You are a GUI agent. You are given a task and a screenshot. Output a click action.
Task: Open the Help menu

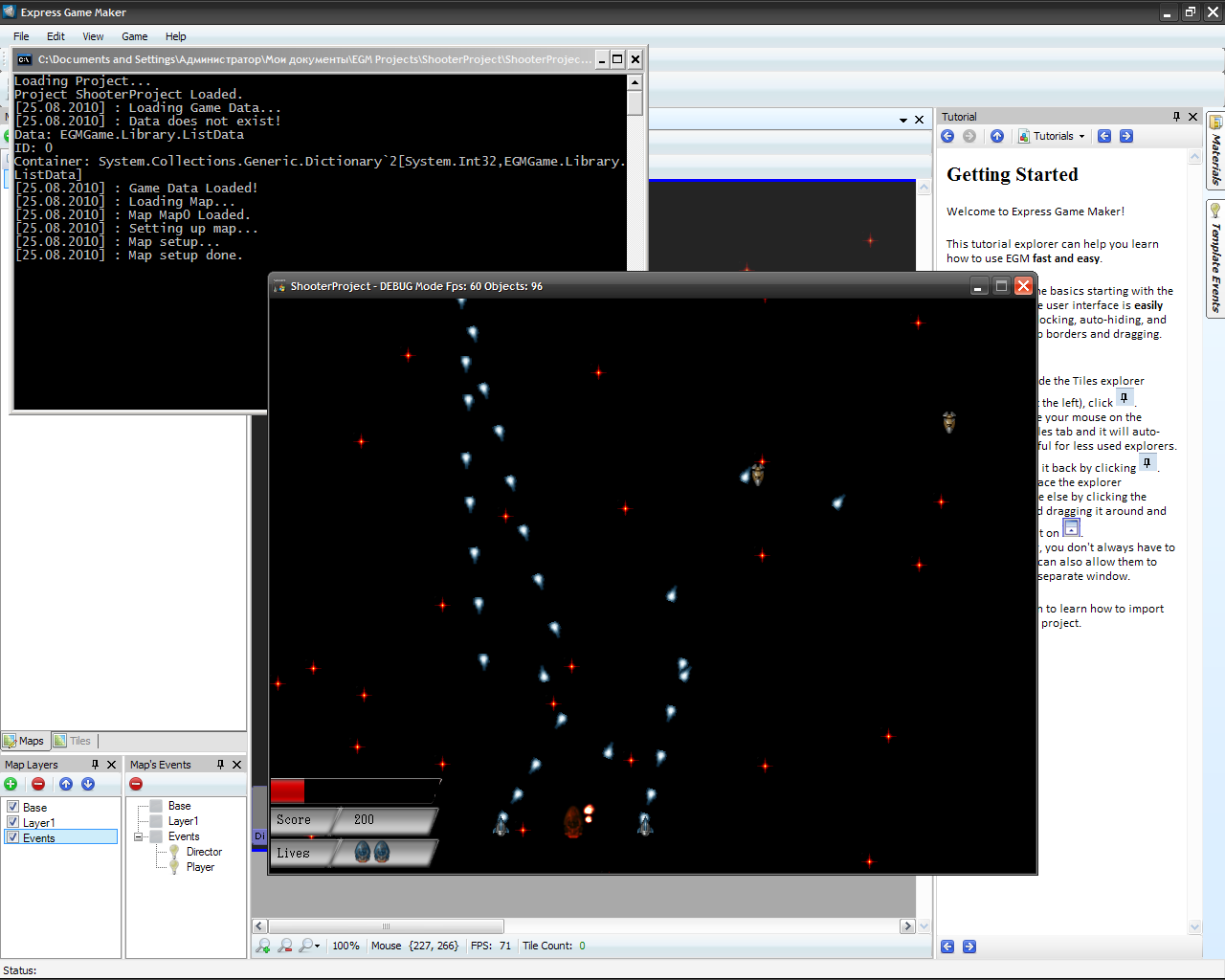pyautogui.click(x=176, y=36)
